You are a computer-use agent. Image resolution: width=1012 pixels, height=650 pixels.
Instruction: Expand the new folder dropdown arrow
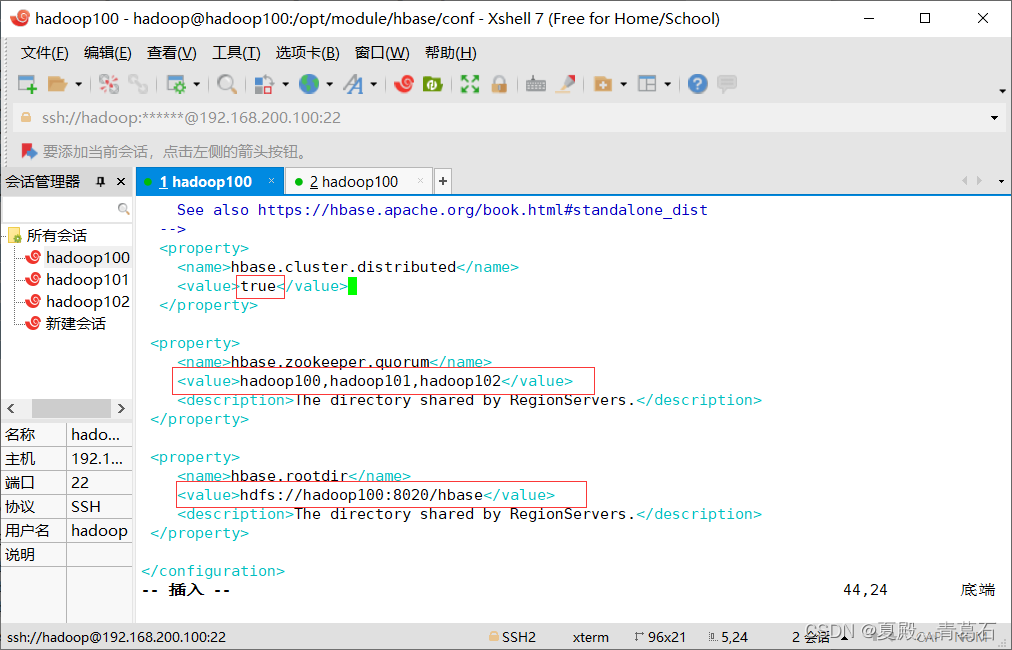(x=623, y=85)
